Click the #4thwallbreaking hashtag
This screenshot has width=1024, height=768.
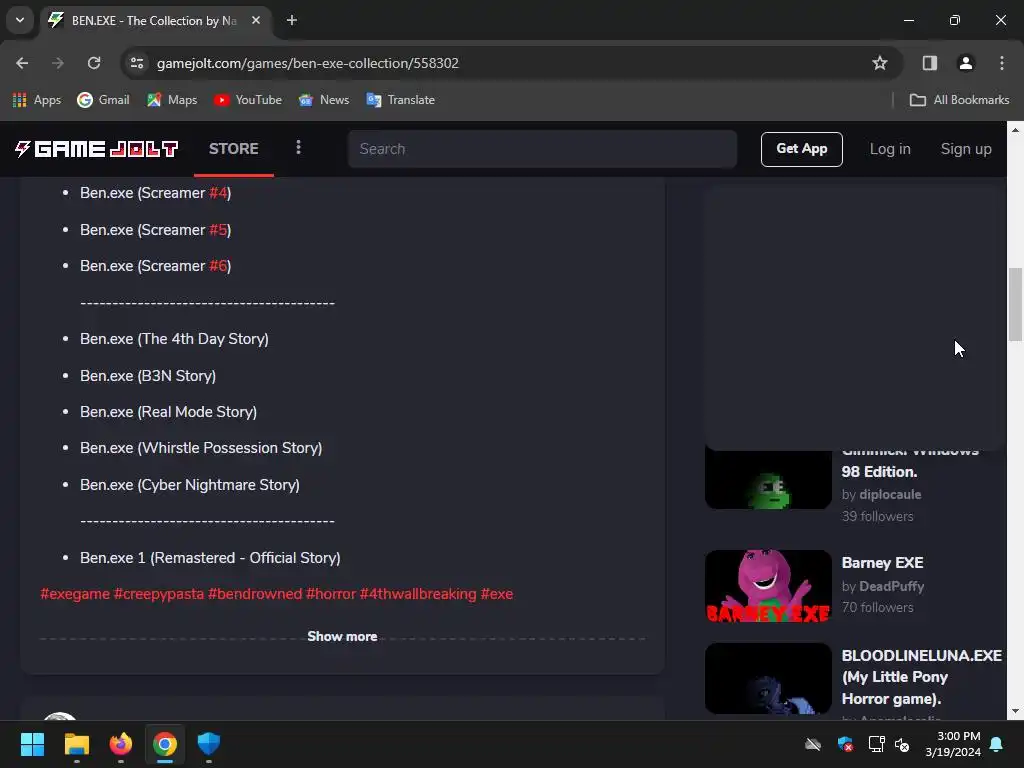[418, 594]
